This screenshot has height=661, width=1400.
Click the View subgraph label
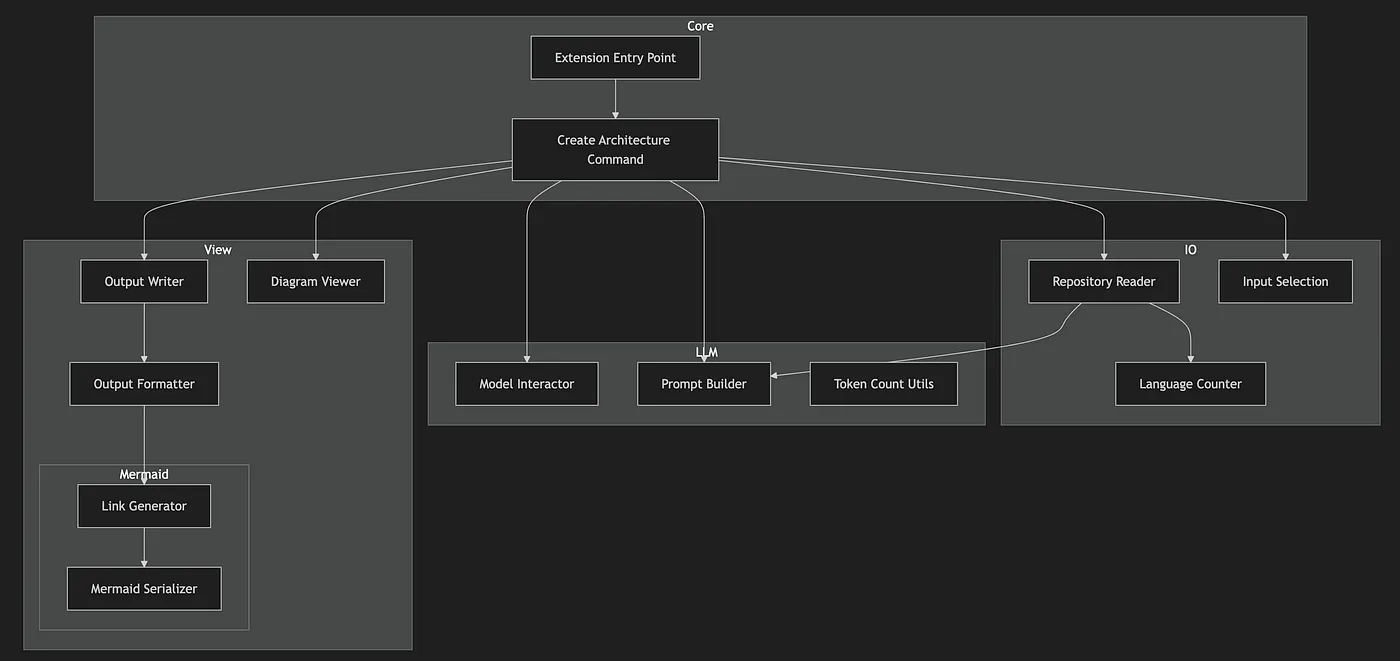tap(218, 249)
